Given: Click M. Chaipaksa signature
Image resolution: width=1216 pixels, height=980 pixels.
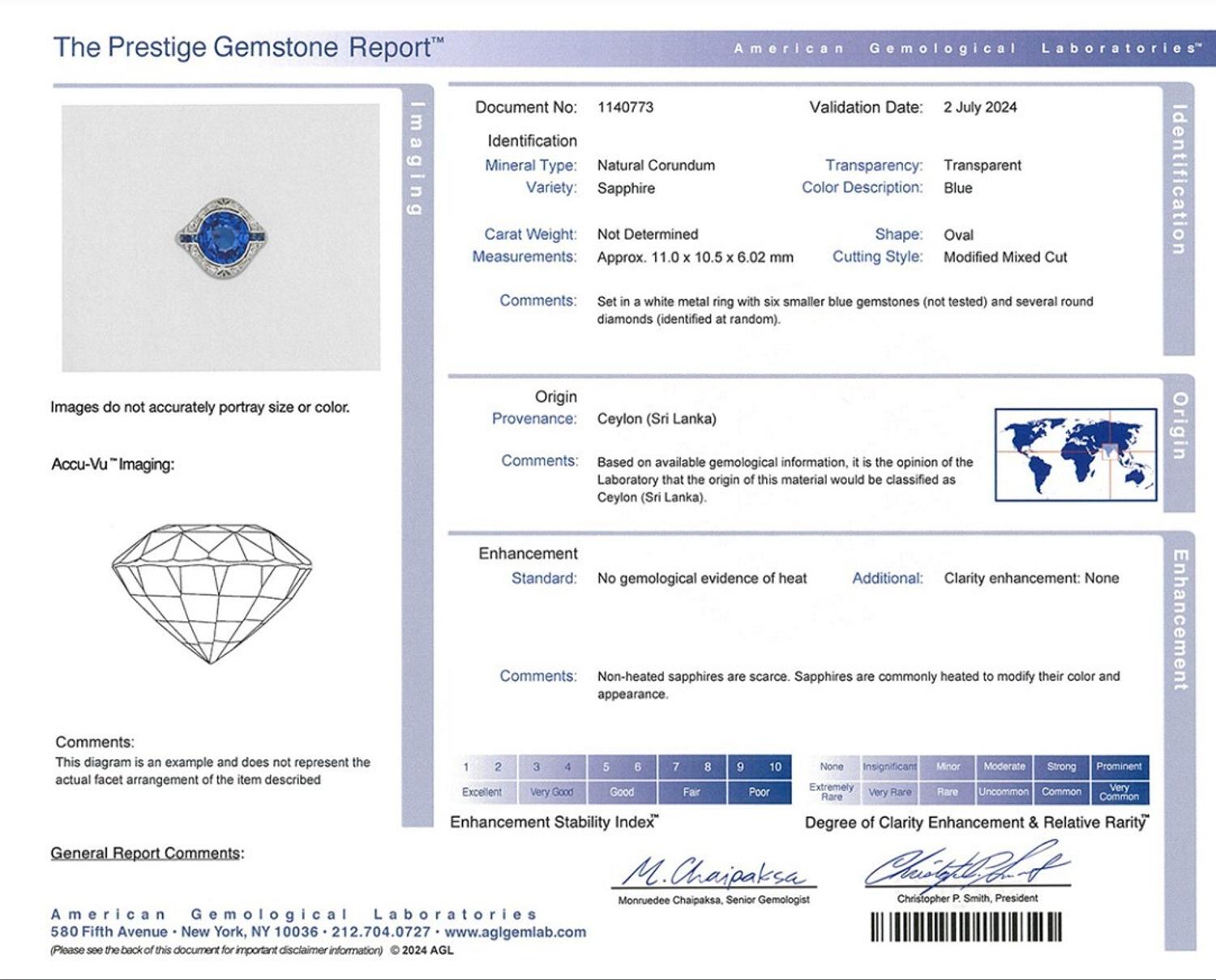Looking at the screenshot, I should tap(713, 873).
